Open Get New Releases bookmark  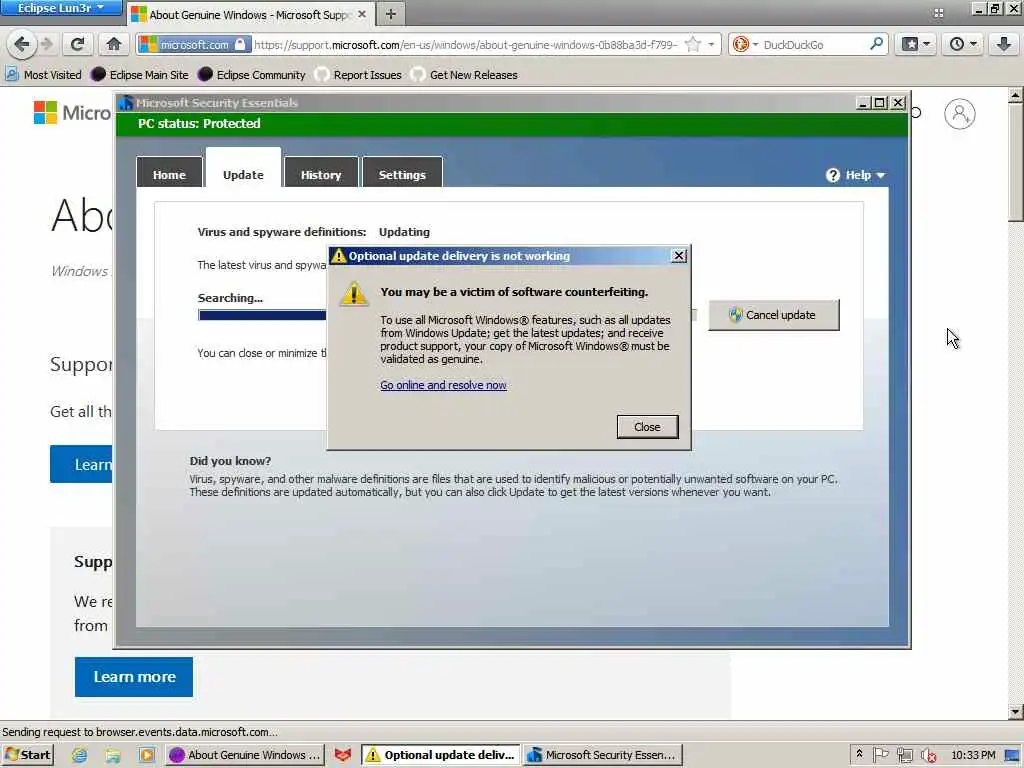coord(464,74)
